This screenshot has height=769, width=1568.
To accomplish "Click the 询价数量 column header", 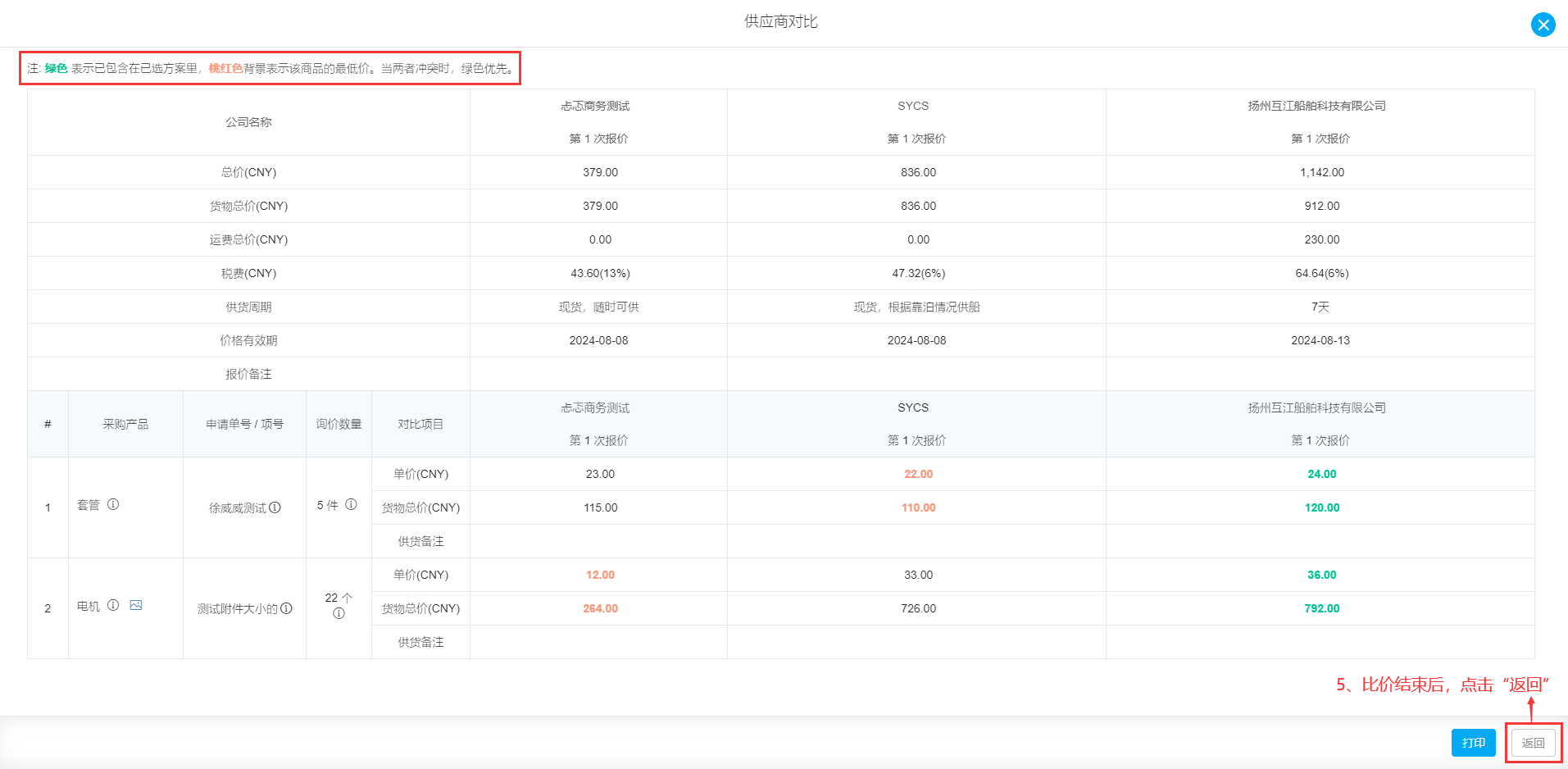I will tap(339, 424).
